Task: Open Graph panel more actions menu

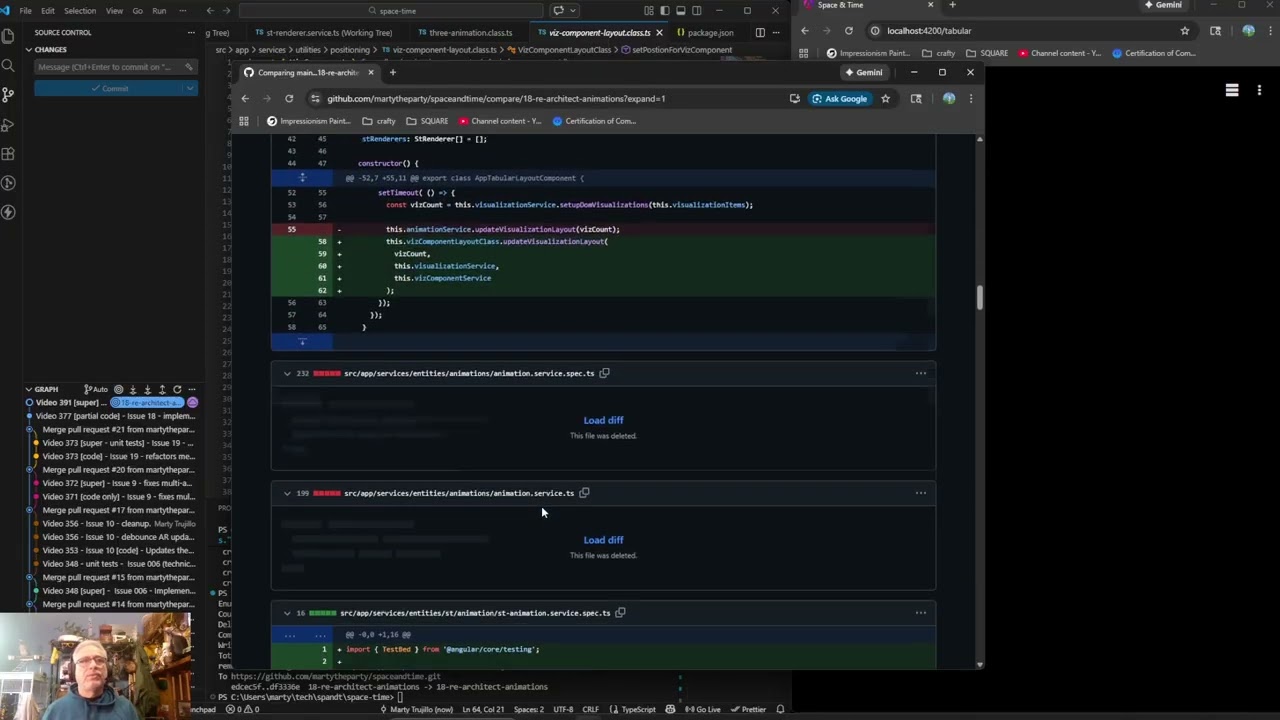Action: click(x=192, y=389)
